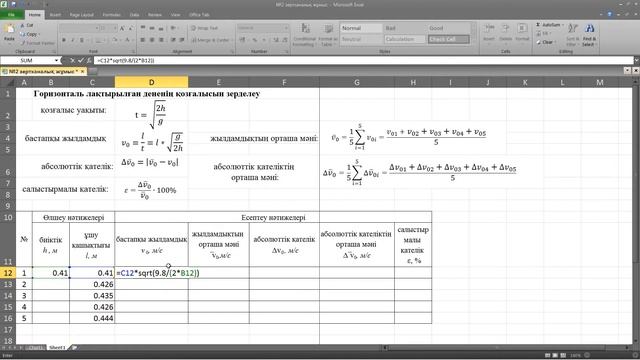The width and height of the screenshot is (640, 360).
Task: Cancel the formula entry with X
Action: click(x=72, y=60)
